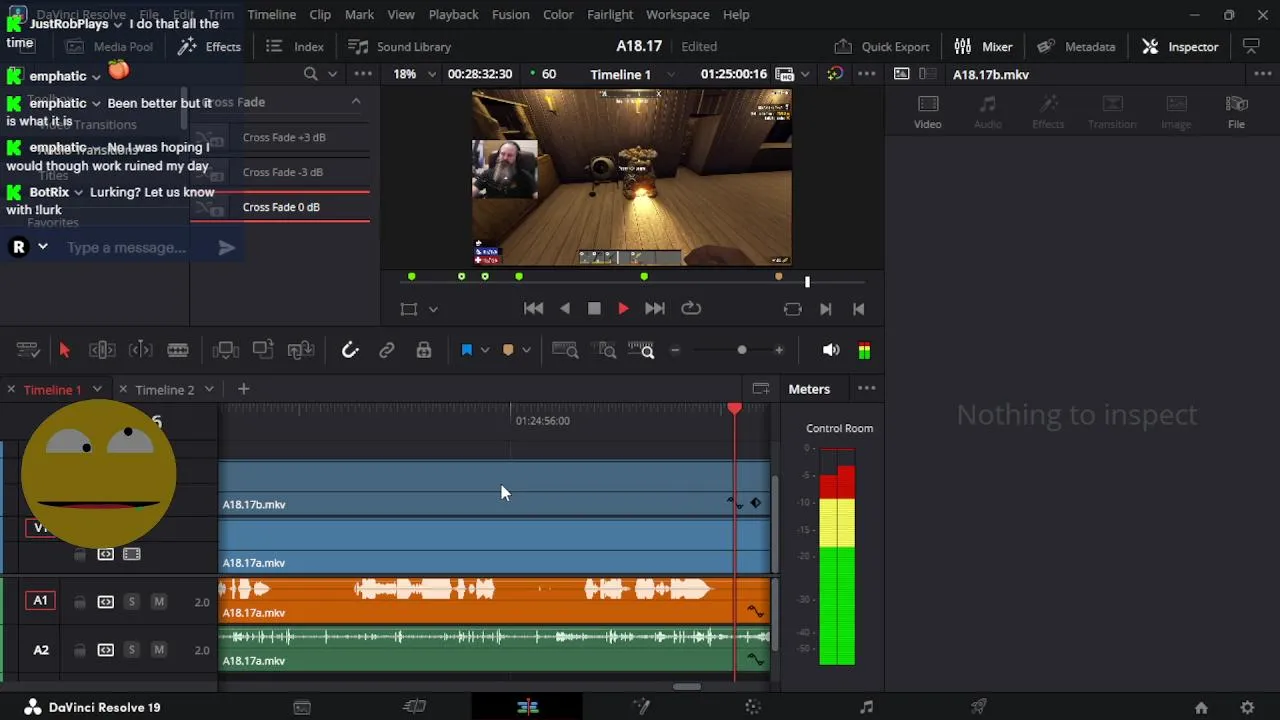Click Full Extent Zoom icon
This screenshot has height=720, width=1280.
[565, 350]
